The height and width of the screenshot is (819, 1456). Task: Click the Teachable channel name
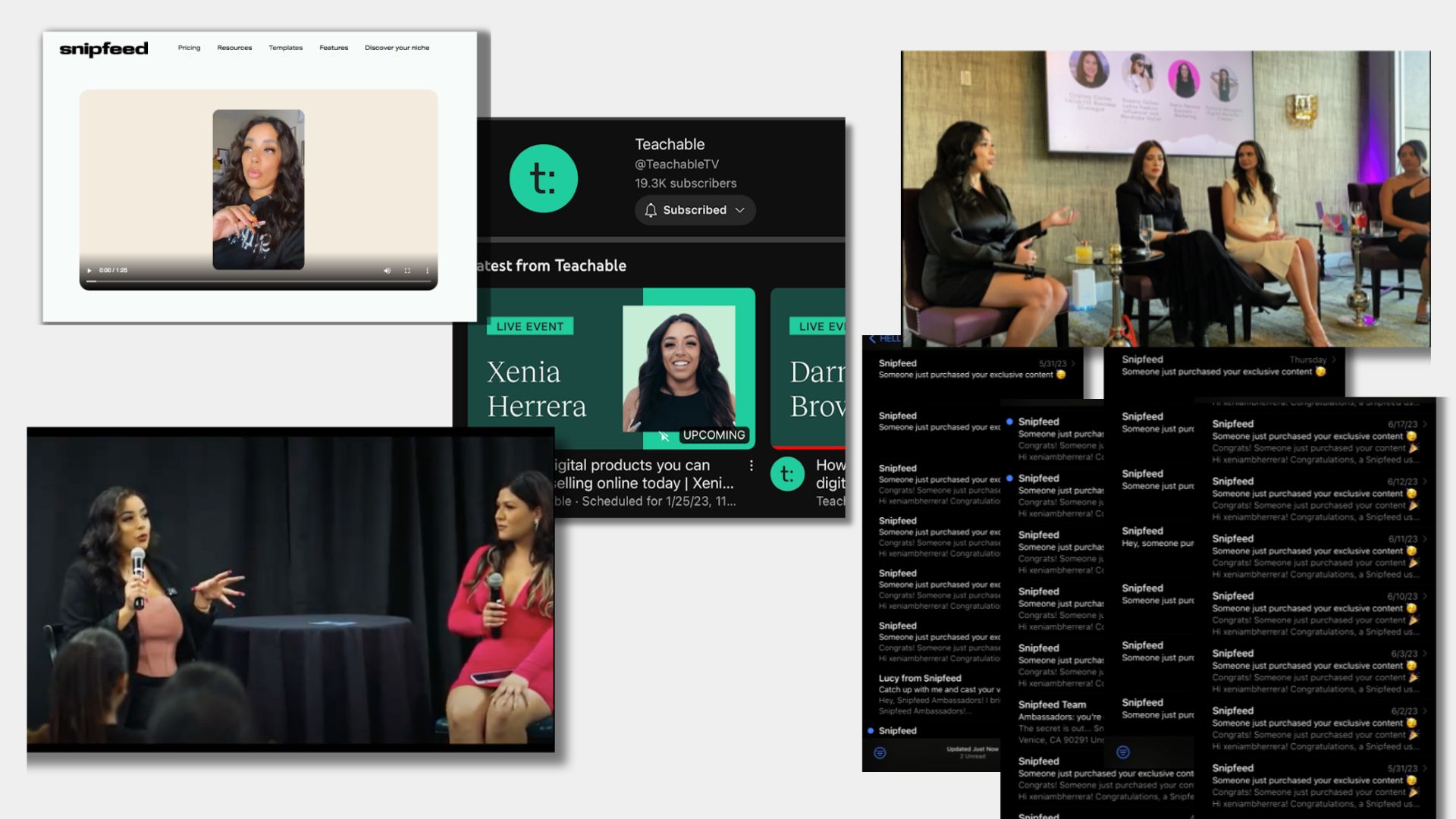670,144
